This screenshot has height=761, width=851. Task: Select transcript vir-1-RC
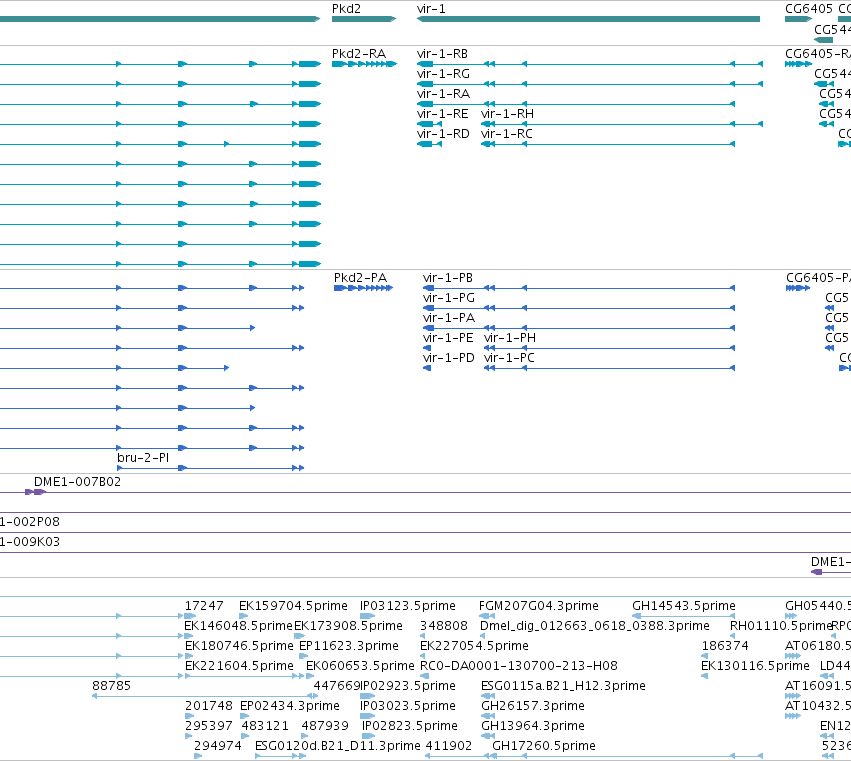(507, 134)
